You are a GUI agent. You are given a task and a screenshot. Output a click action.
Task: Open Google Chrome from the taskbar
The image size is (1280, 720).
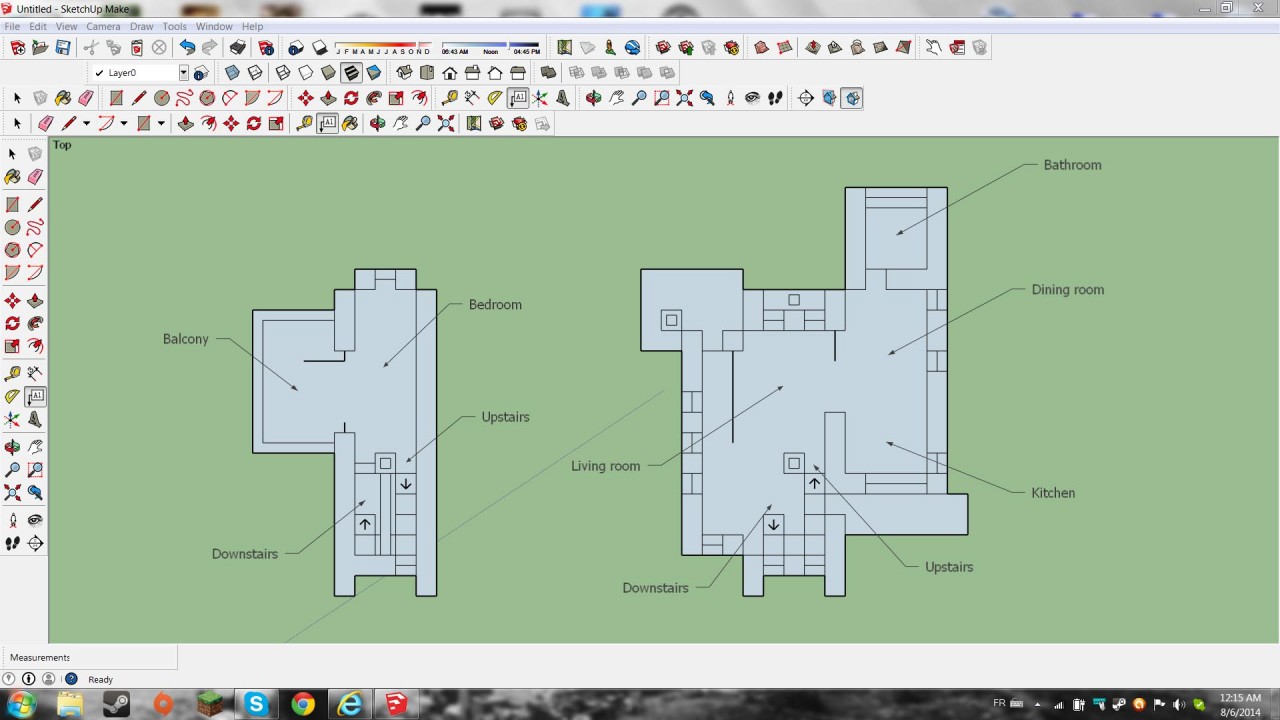coord(303,704)
